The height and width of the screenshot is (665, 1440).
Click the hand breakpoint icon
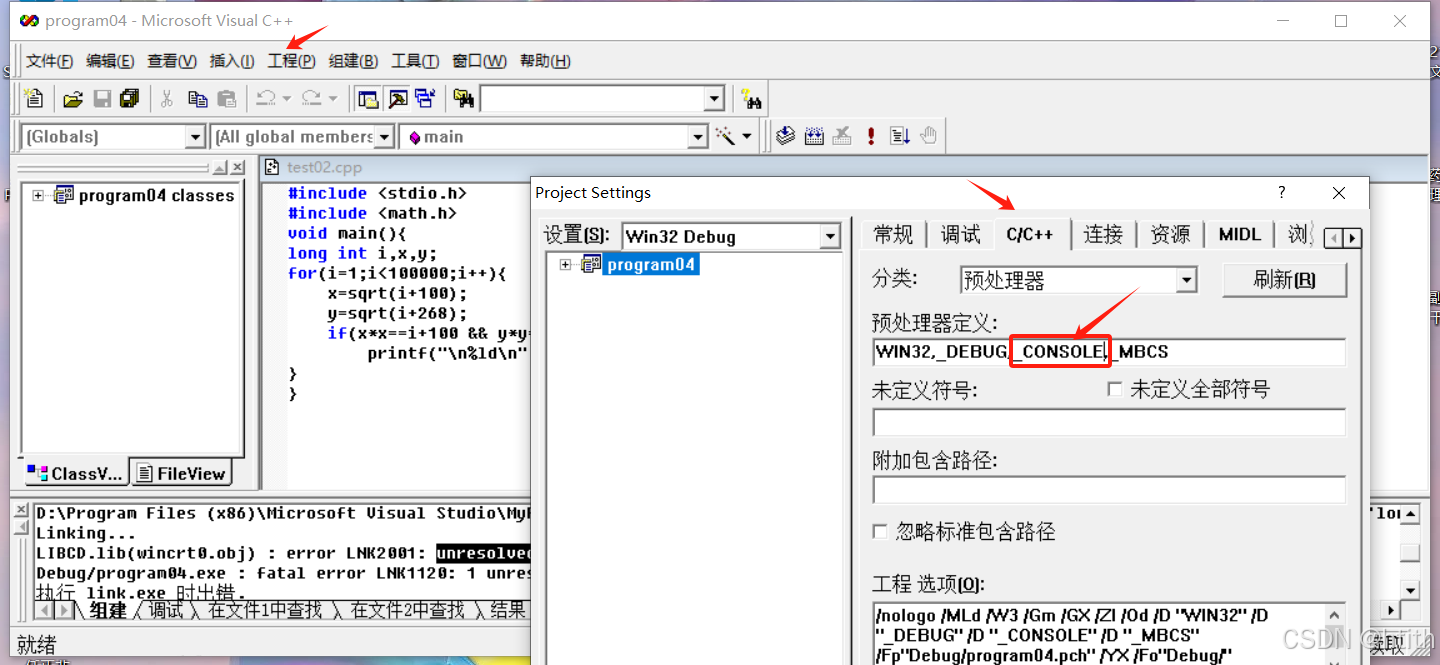pyautogui.click(x=928, y=136)
